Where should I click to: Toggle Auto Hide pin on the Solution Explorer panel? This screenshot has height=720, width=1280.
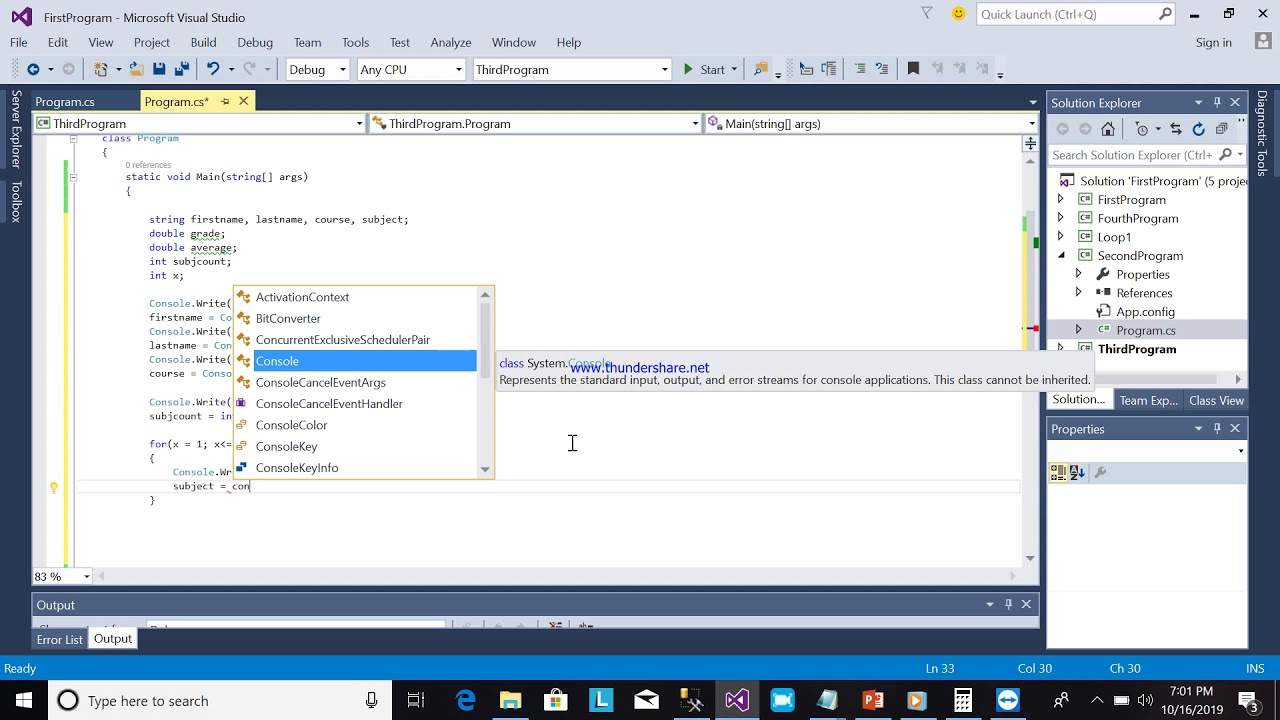(x=1217, y=102)
